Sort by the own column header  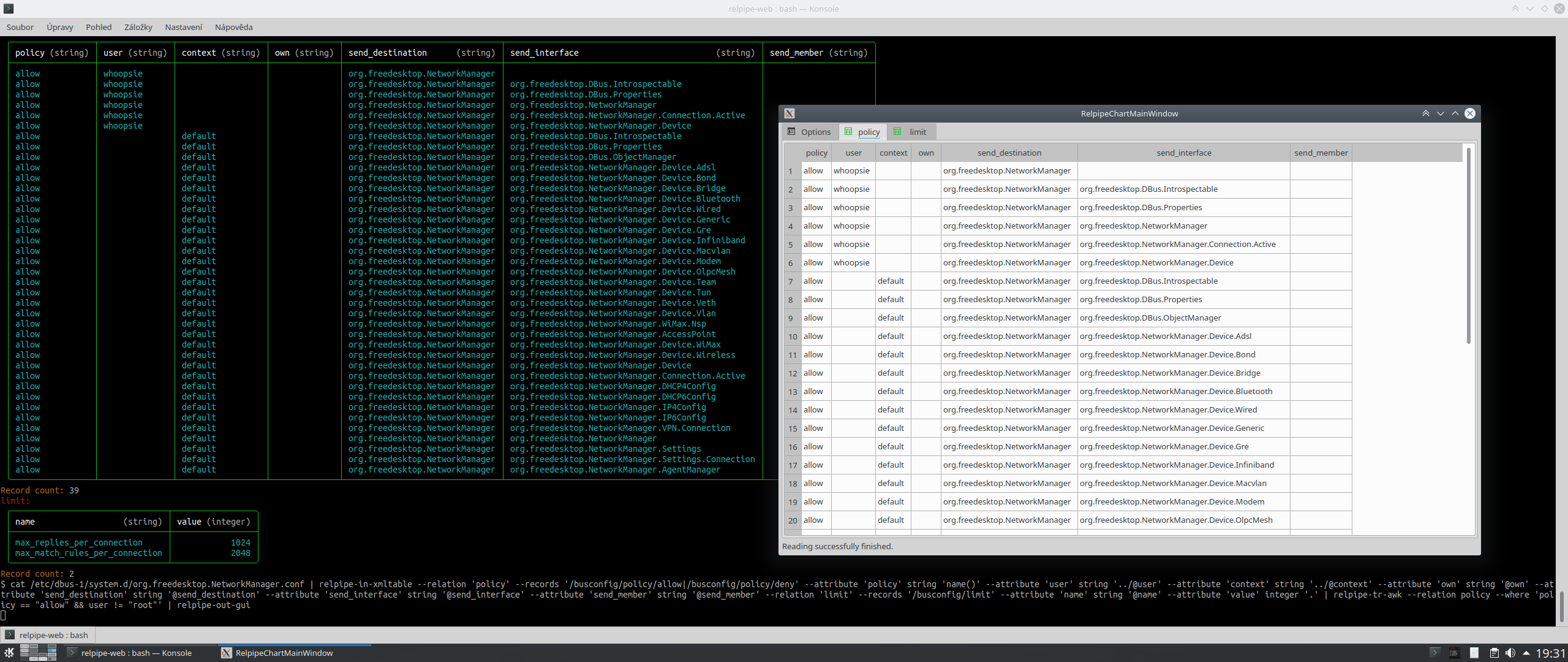click(926, 153)
